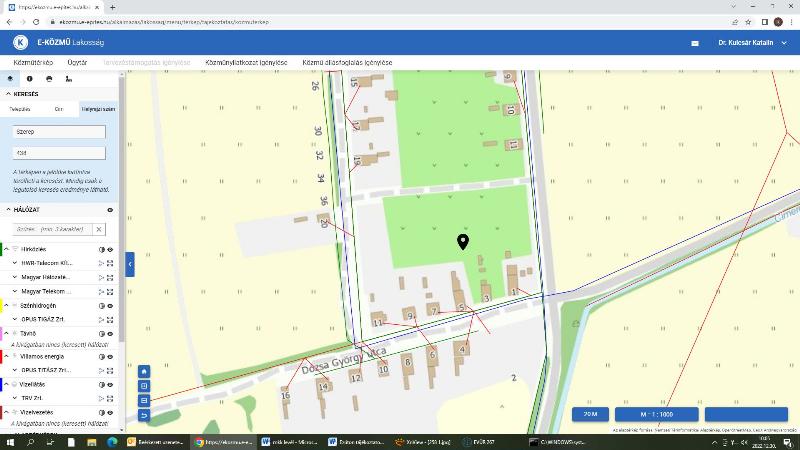Clear the network filter with the X button
This screenshot has width=800, height=450.
pos(99,229)
